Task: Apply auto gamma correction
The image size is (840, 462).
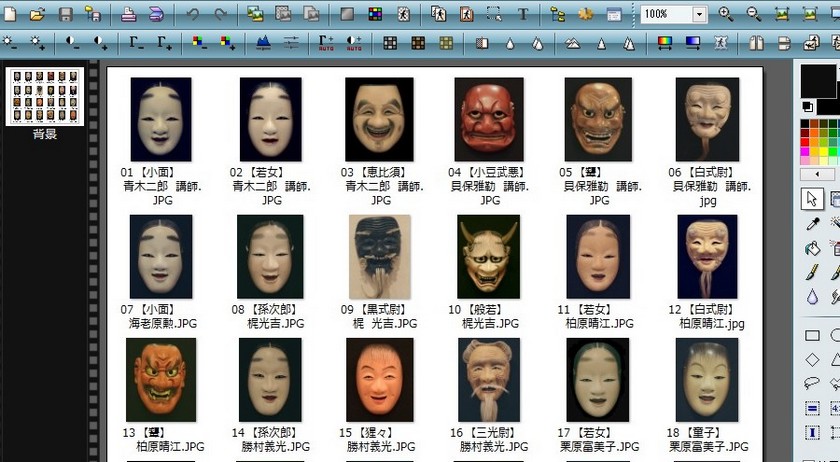Action: click(326, 43)
